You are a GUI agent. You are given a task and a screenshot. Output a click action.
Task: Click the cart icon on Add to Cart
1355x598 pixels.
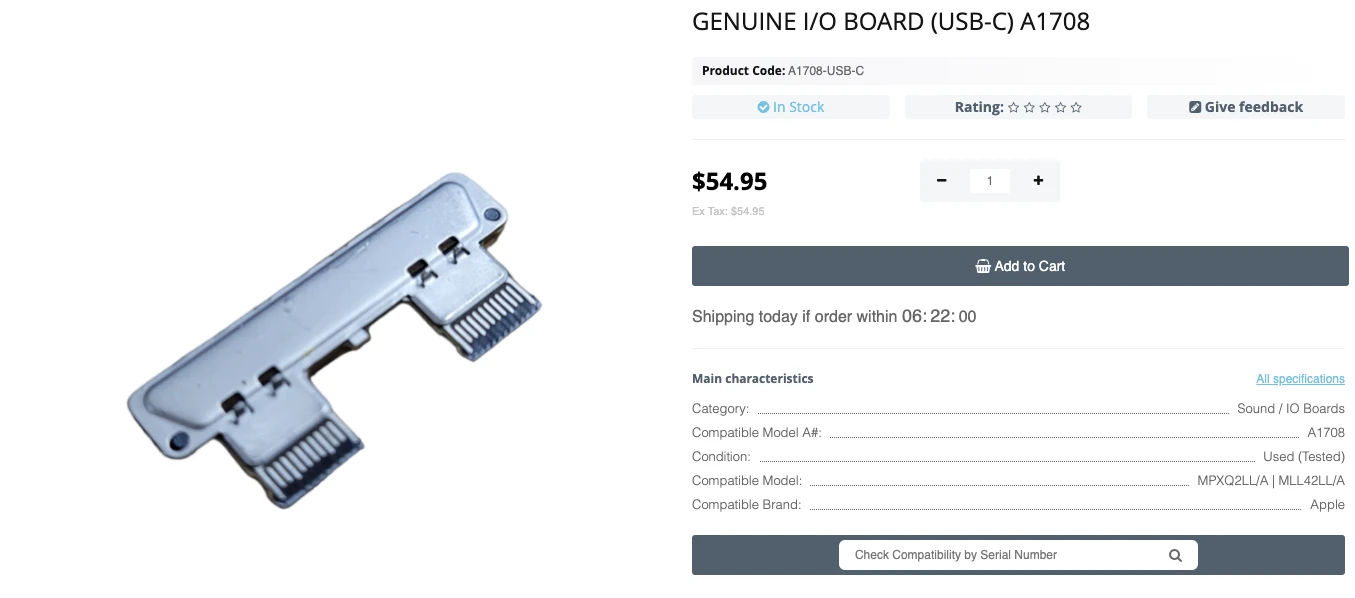[x=983, y=266]
